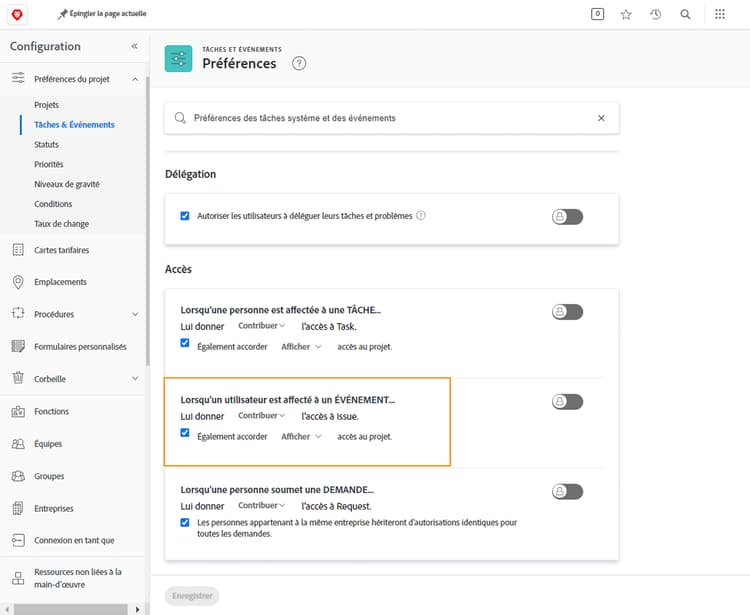Screen dimensions: 750x615
Task: Uncheck Également accorder under TÂCHE
Action: tap(185, 343)
